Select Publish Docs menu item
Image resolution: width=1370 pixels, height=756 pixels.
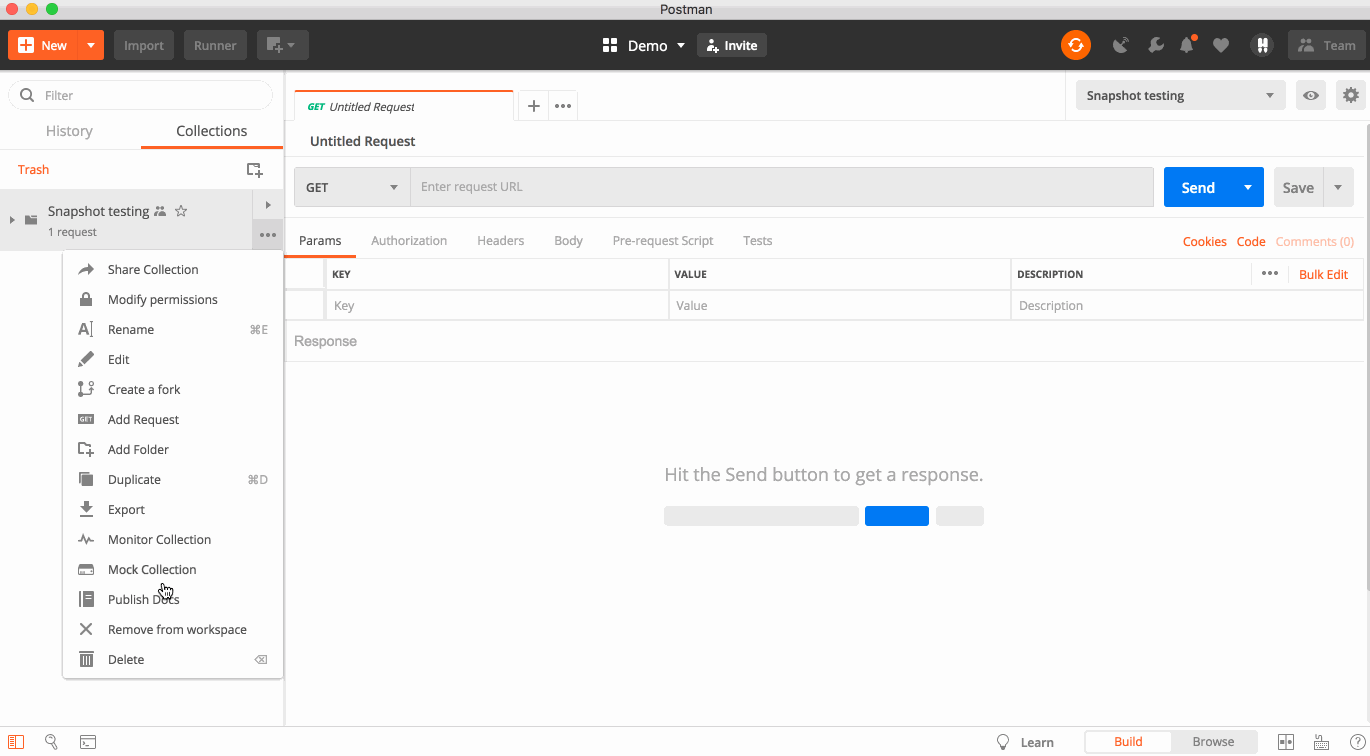[x=172, y=599]
